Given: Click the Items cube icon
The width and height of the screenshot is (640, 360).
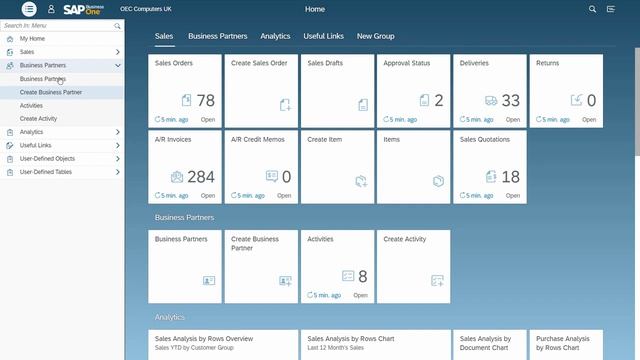Looking at the screenshot, I should (438, 181).
